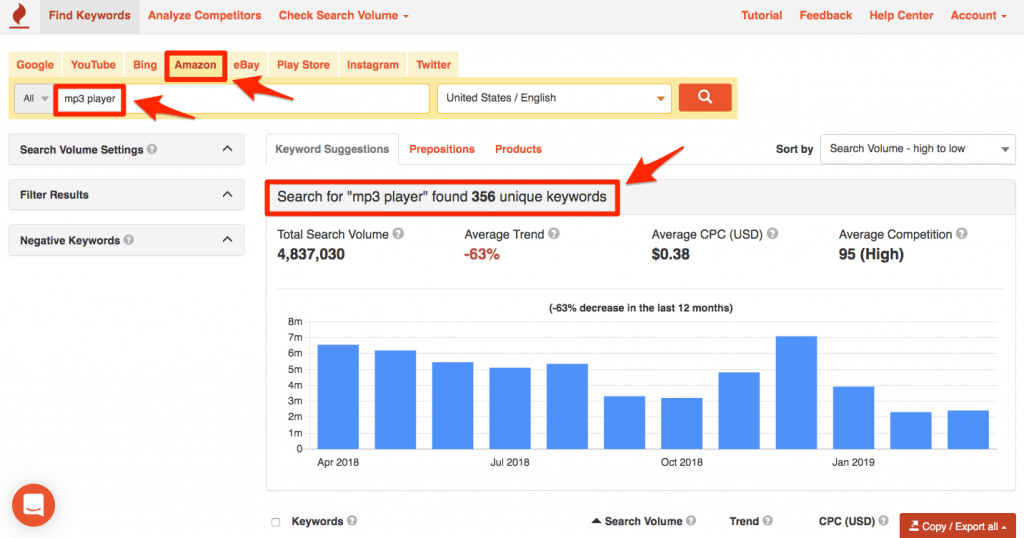Open the Help Center link

pos(901,15)
